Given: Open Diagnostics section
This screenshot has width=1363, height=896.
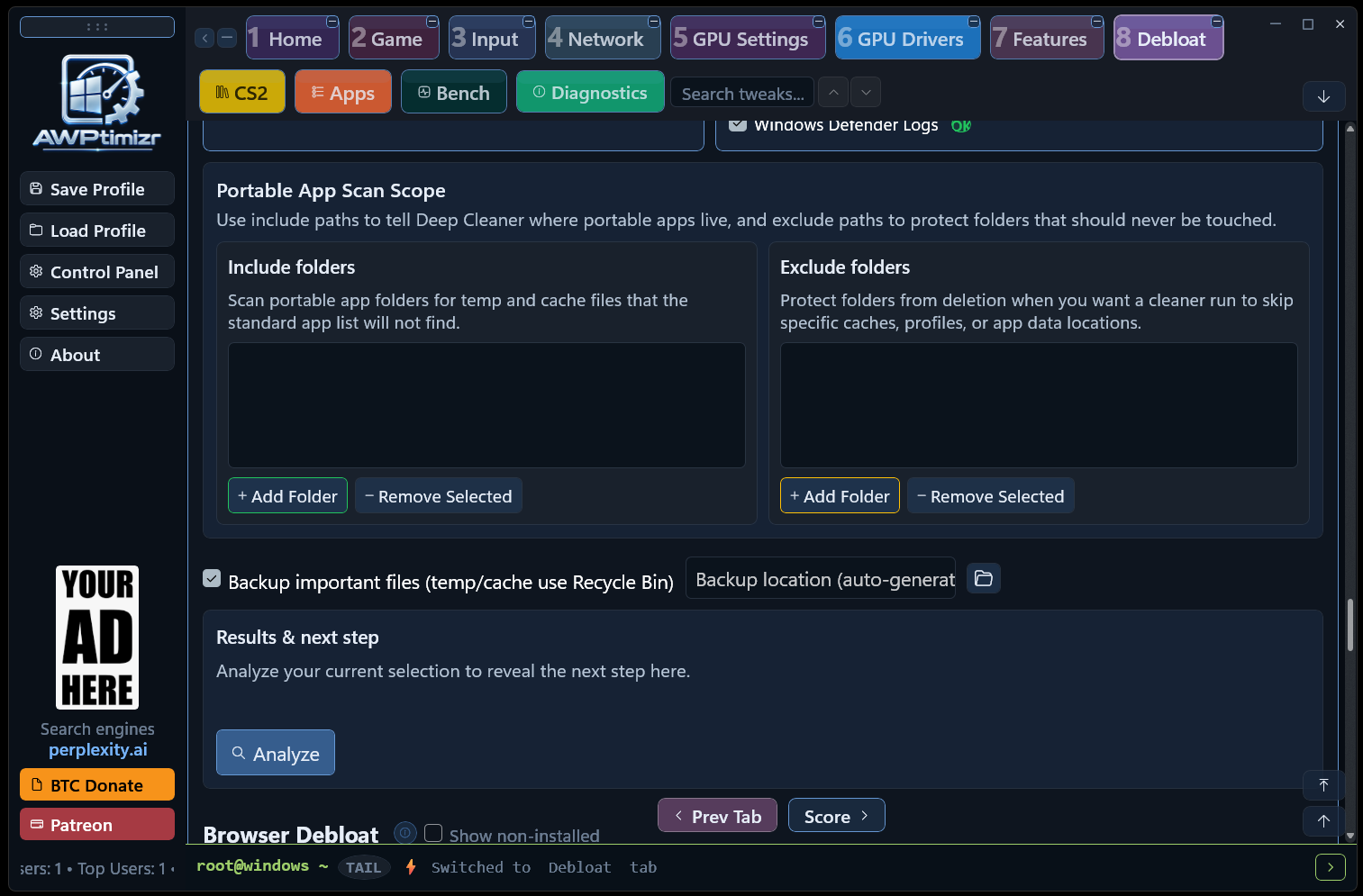Looking at the screenshot, I should (590, 92).
